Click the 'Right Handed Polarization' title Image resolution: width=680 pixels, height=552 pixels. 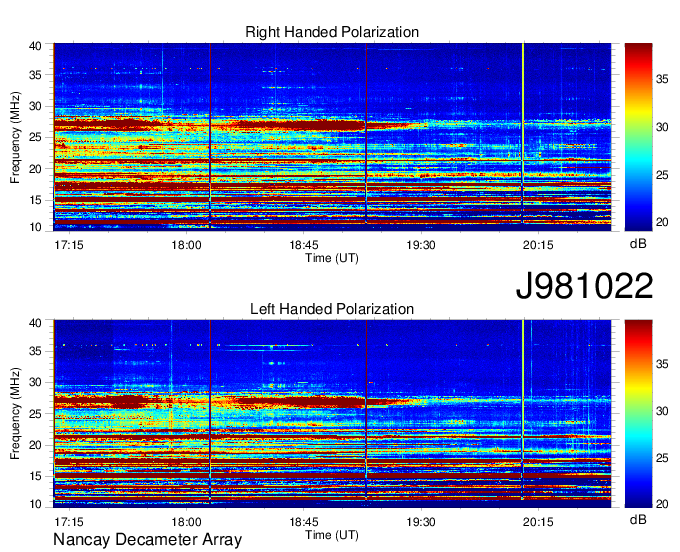coord(332,32)
